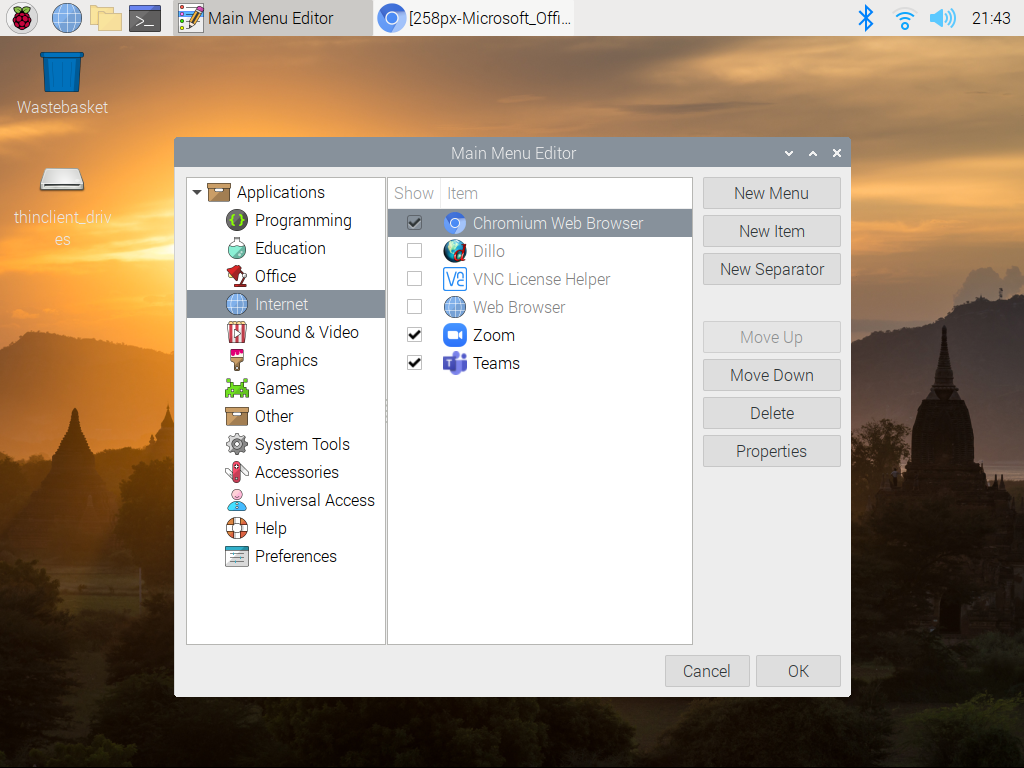The height and width of the screenshot is (768, 1024).
Task: Click the Programming category icon
Action: click(x=236, y=220)
